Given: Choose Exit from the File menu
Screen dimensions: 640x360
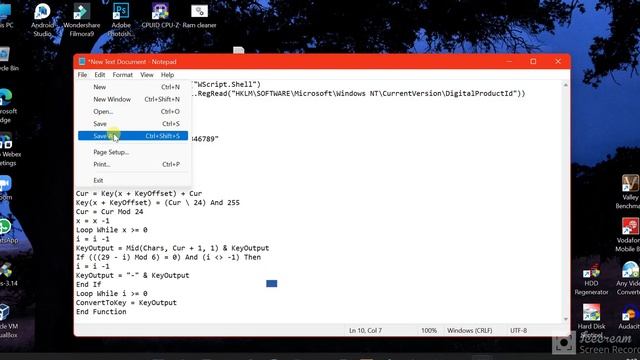Looking at the screenshot, I should coord(133,180).
